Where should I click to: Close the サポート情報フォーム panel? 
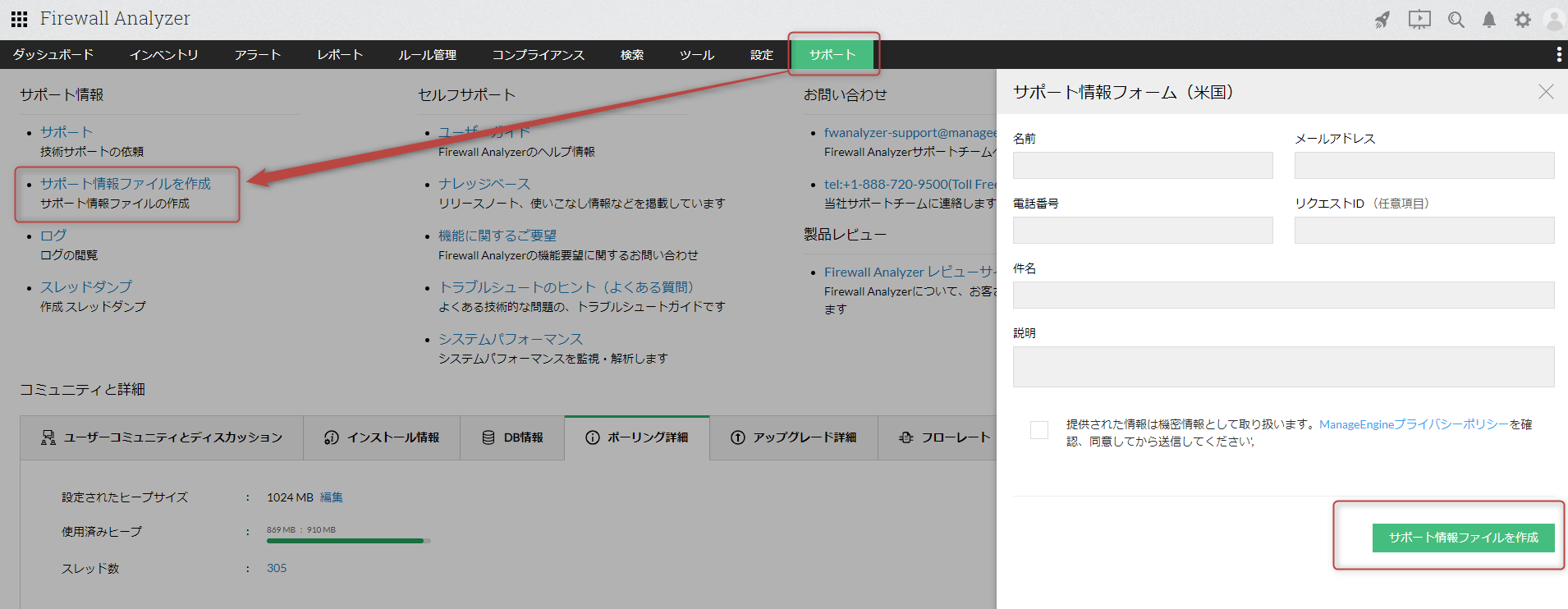[x=1546, y=92]
